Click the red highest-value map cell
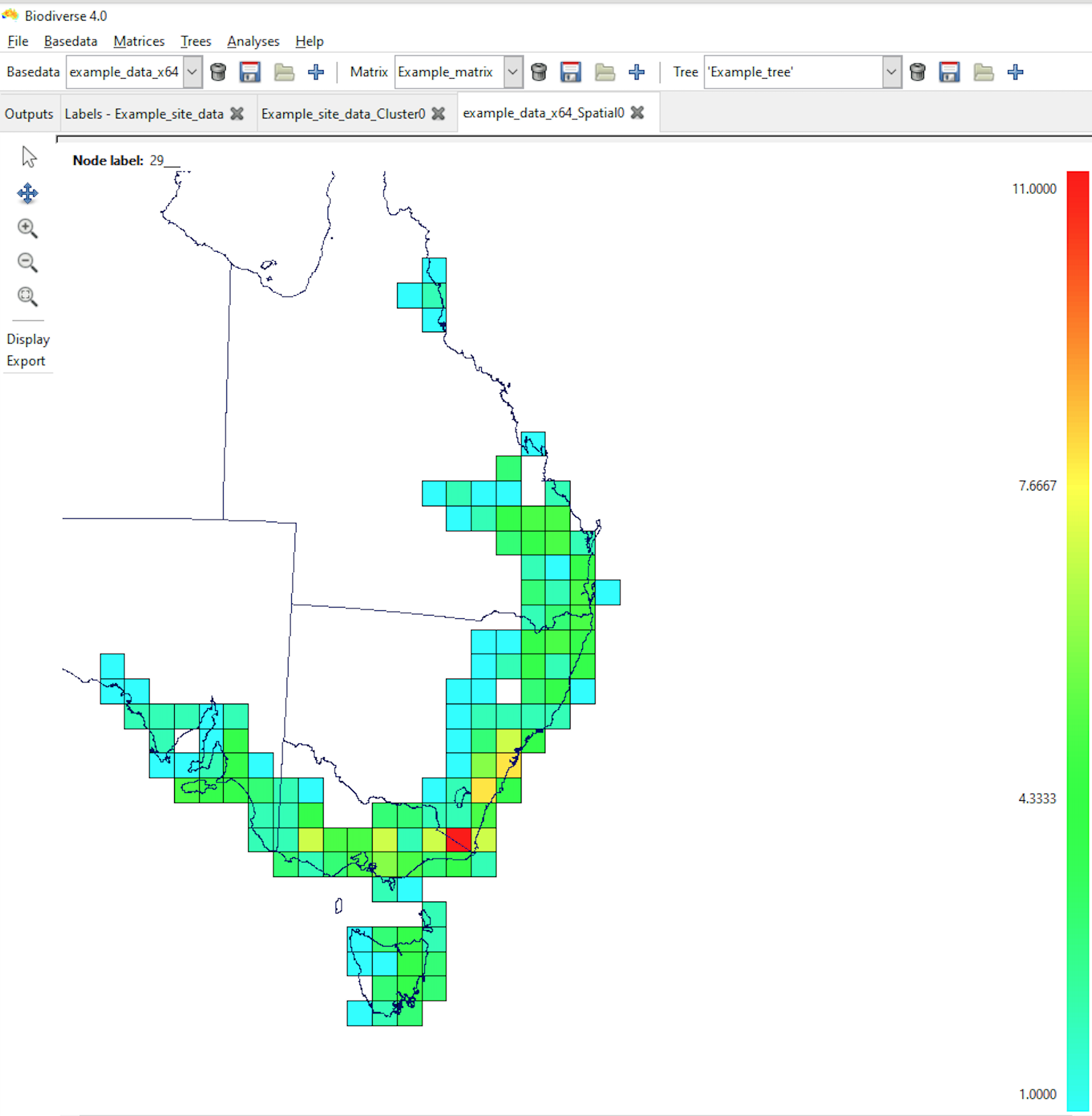1092x1116 pixels. point(459,839)
